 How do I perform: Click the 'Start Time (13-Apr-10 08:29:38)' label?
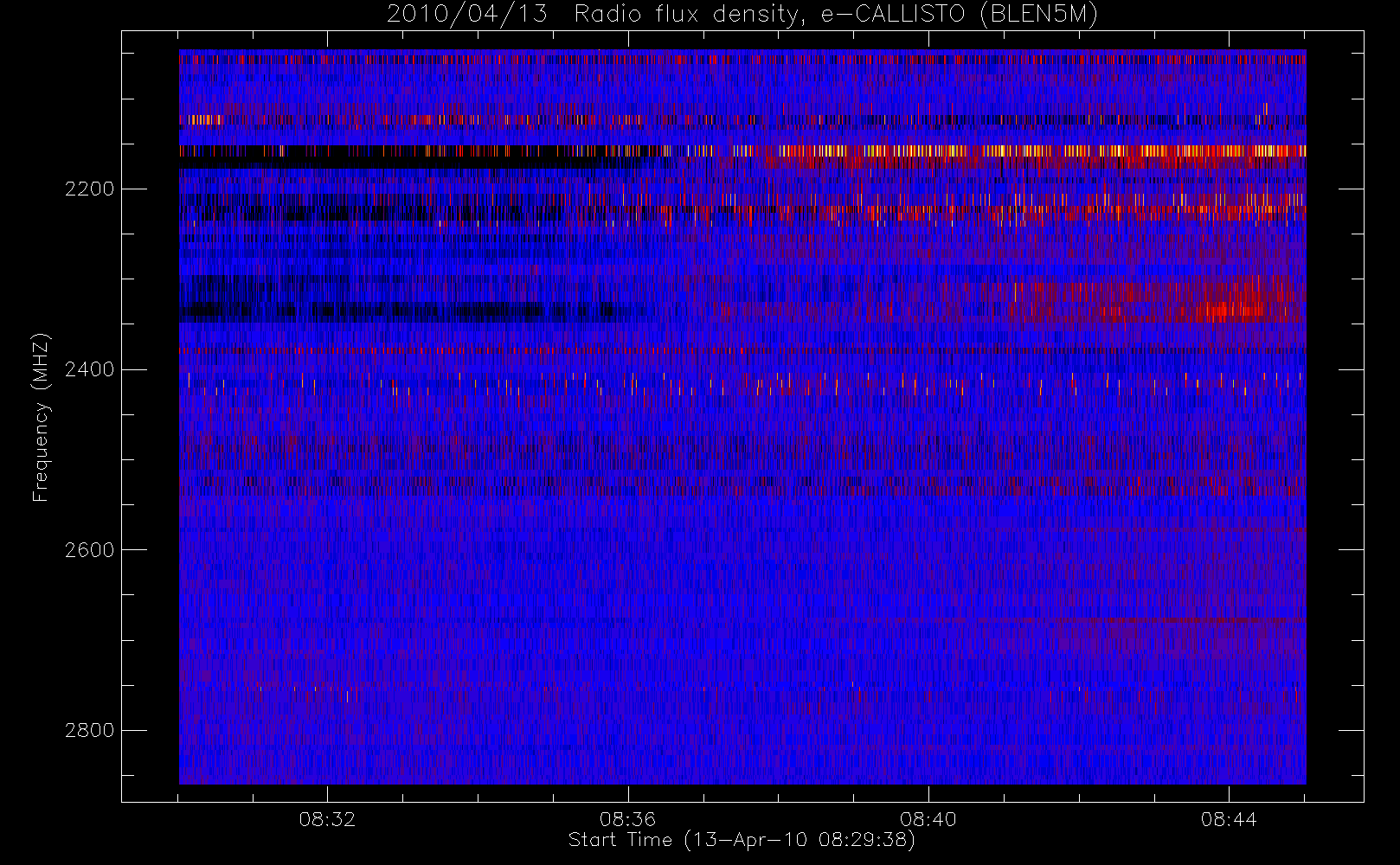(742, 840)
